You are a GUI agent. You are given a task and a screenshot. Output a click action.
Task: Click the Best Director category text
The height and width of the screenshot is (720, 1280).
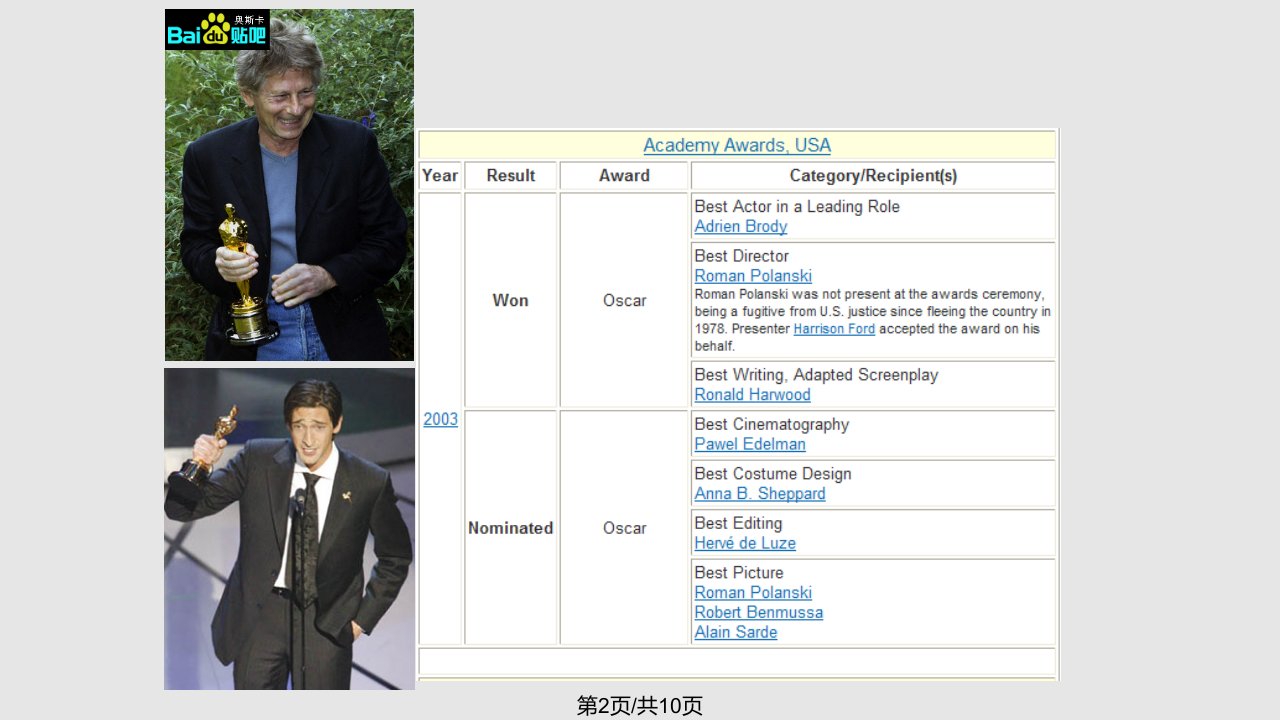[x=742, y=256]
